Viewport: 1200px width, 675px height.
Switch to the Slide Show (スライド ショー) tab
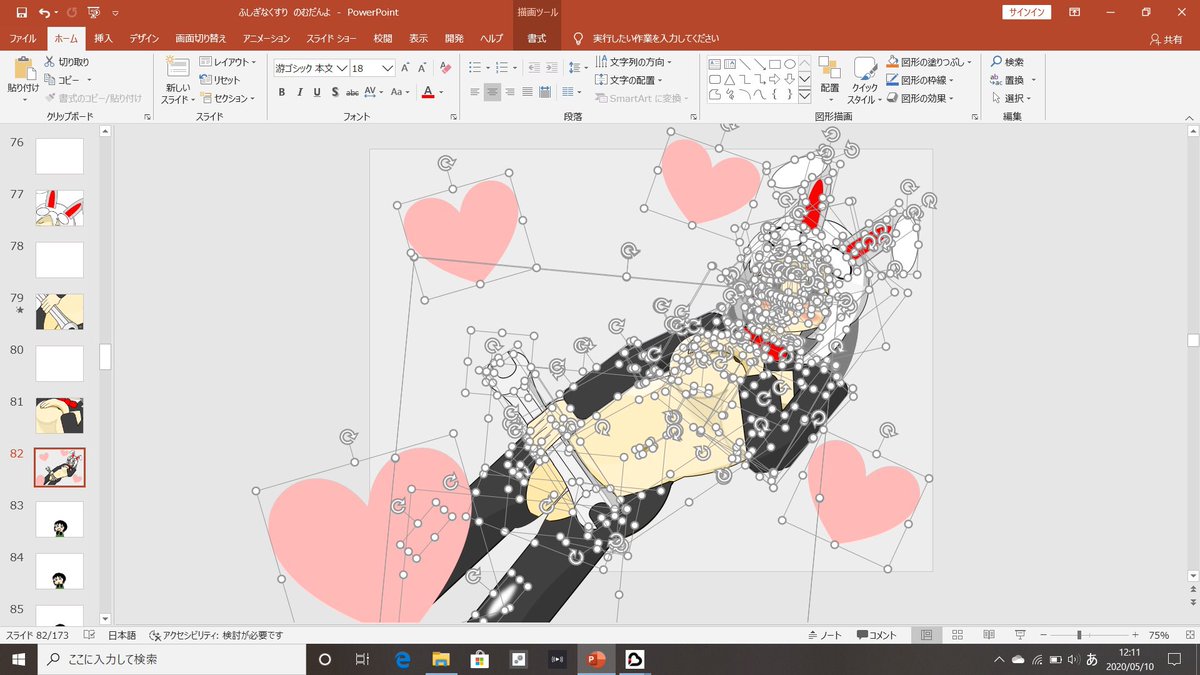click(x=330, y=38)
